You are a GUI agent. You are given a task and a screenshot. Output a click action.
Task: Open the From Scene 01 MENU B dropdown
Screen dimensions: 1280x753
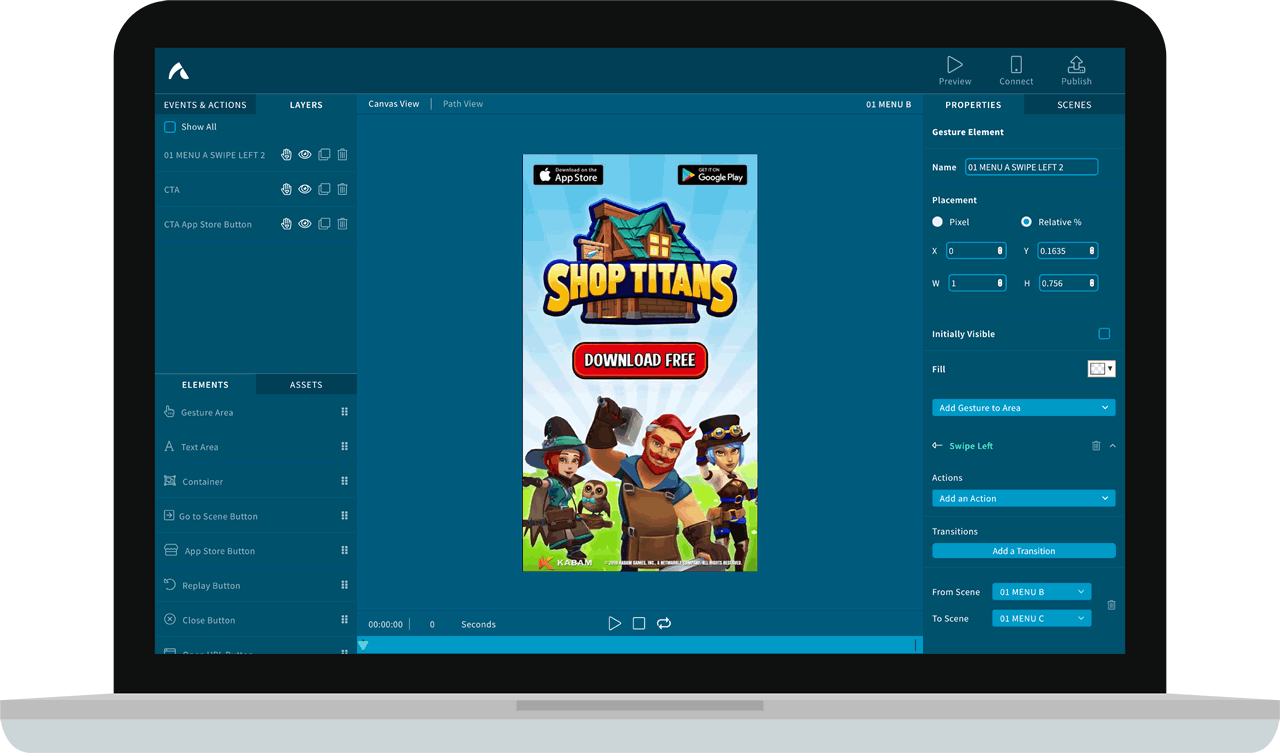1042,592
